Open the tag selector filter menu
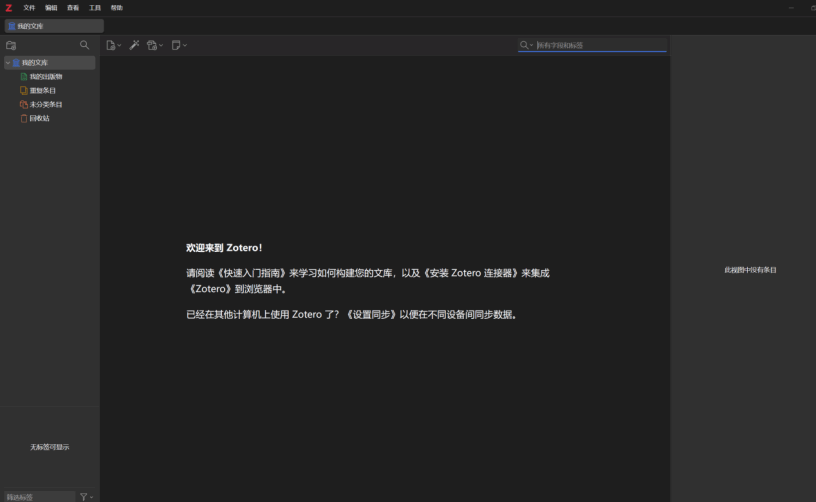The height and width of the screenshot is (502, 816). coord(86,497)
